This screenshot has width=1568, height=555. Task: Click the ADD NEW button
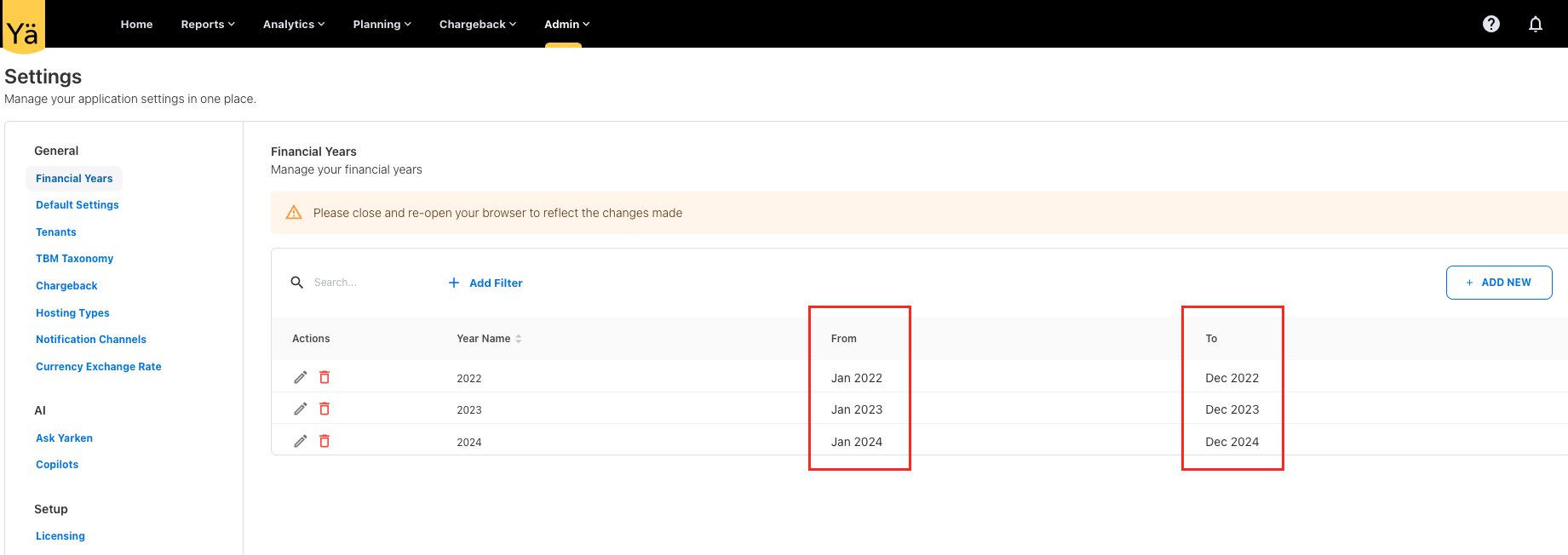coord(1498,283)
